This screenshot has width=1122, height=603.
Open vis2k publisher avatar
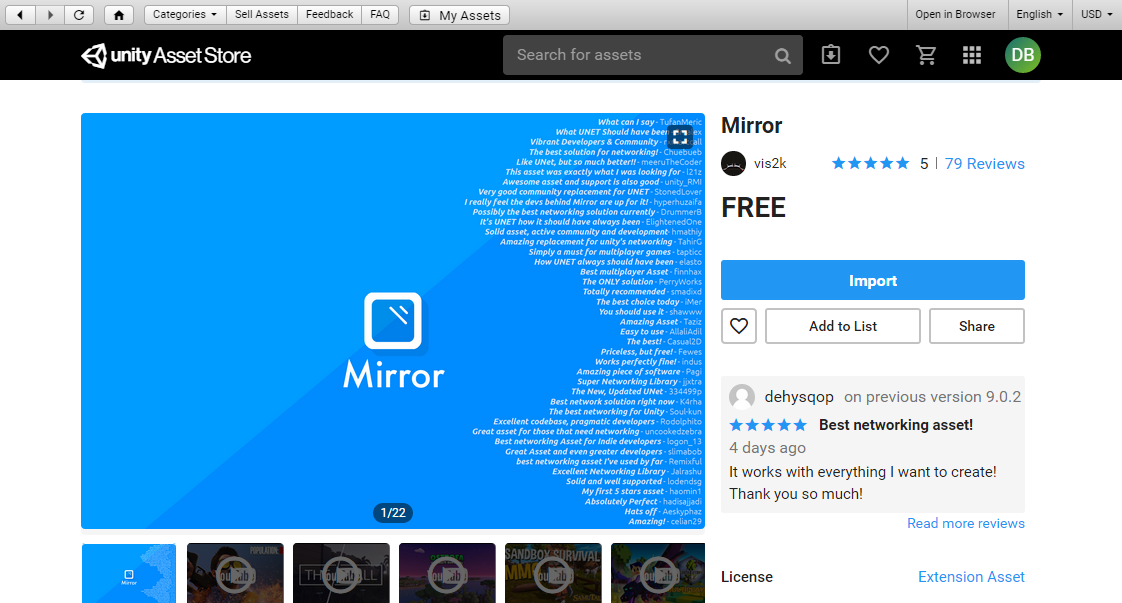pos(733,164)
